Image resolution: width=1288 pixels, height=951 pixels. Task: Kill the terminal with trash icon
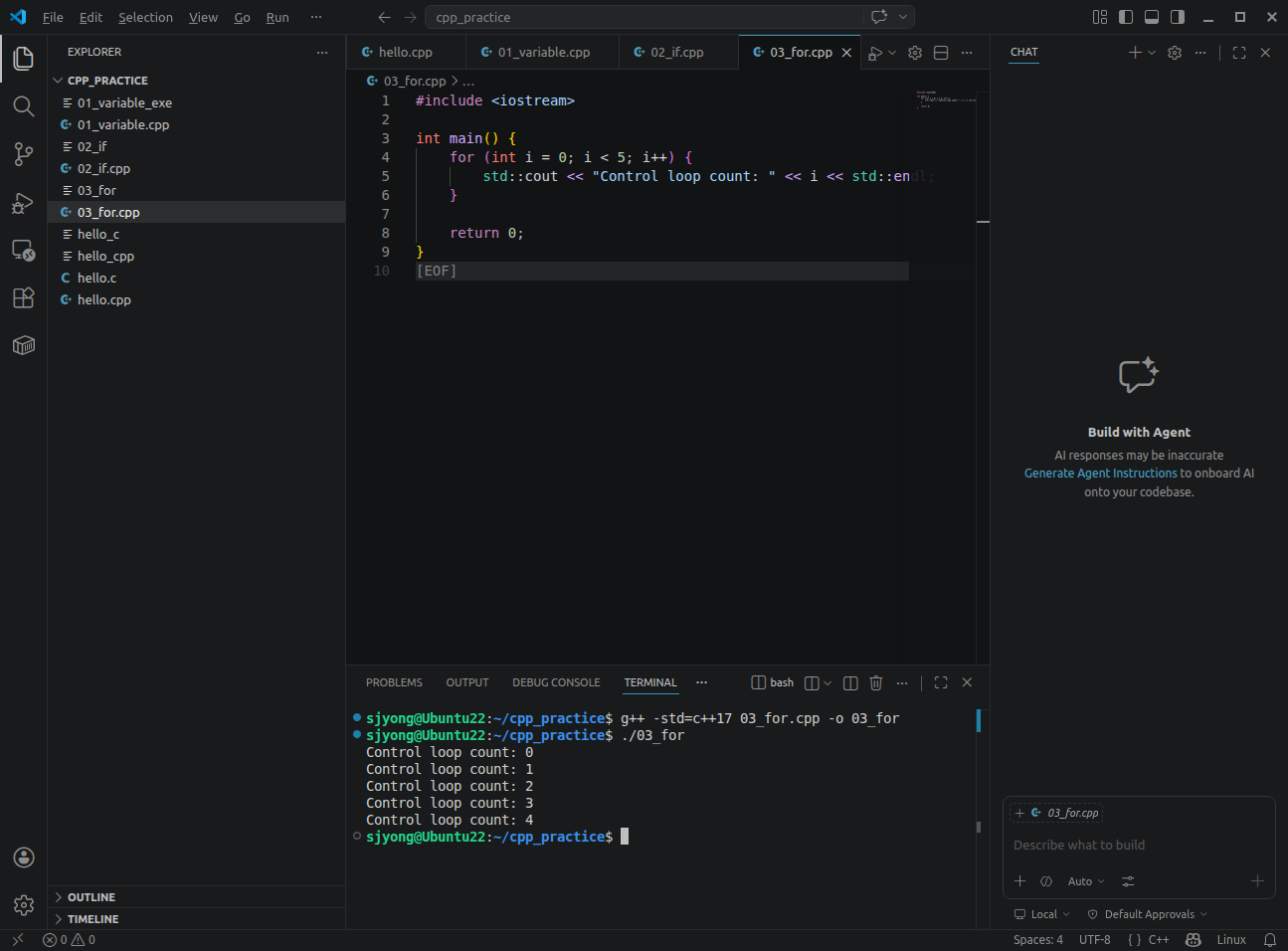(x=876, y=682)
